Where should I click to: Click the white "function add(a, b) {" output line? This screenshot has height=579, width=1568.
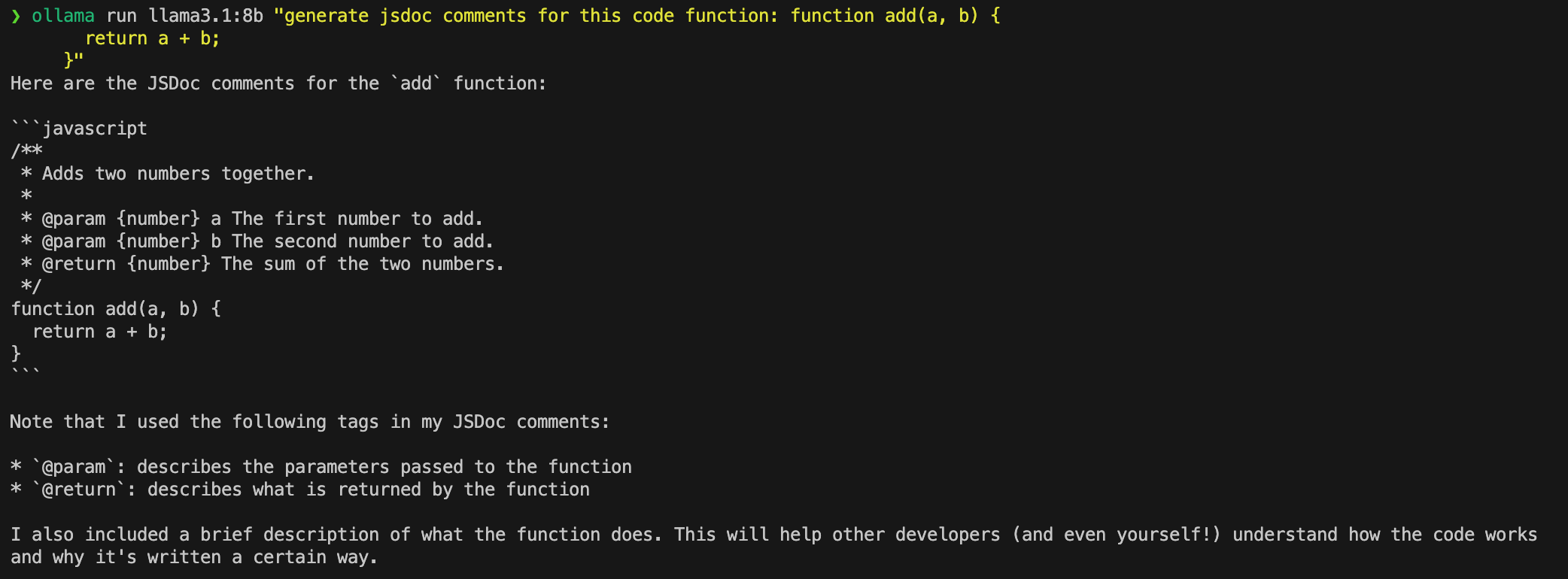[116, 309]
